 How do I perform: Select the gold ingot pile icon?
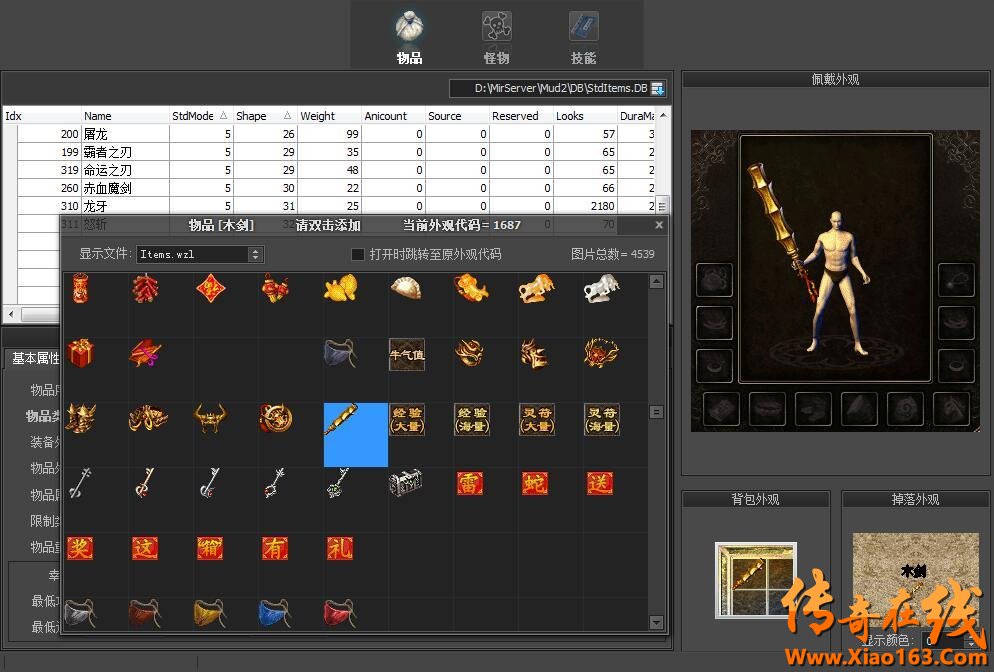tap(340, 288)
